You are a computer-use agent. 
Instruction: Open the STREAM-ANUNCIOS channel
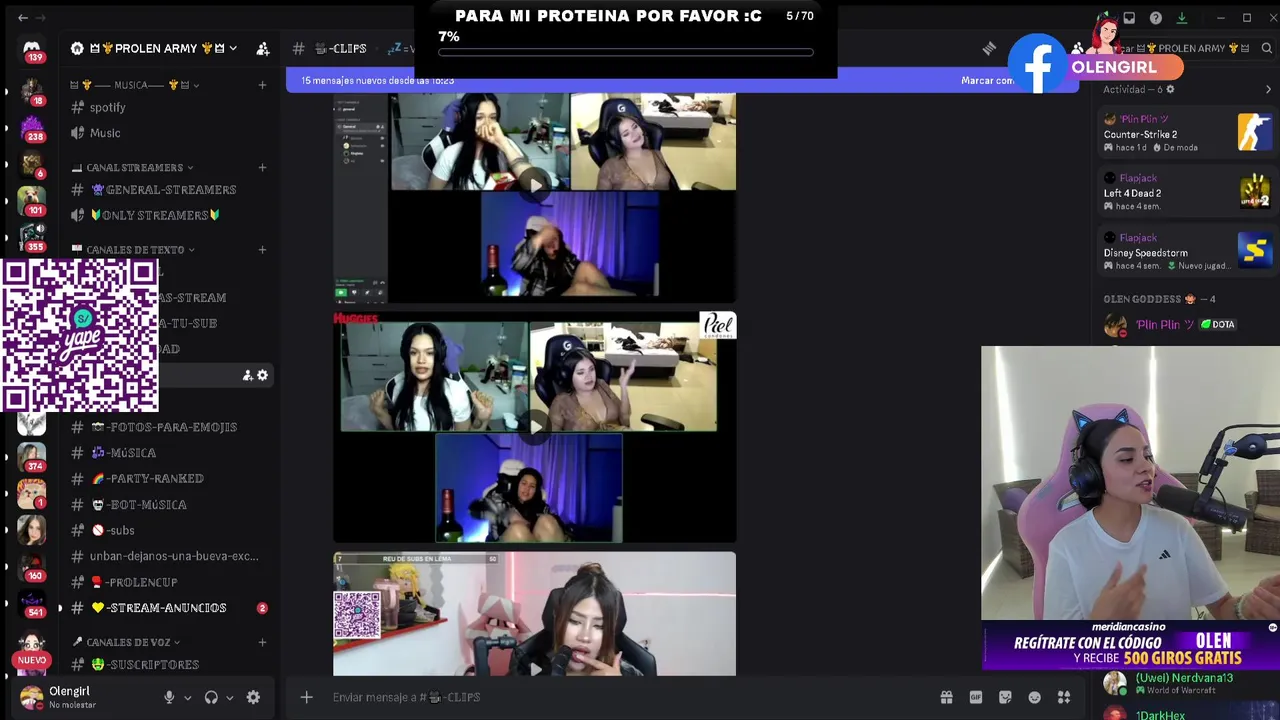(x=168, y=608)
